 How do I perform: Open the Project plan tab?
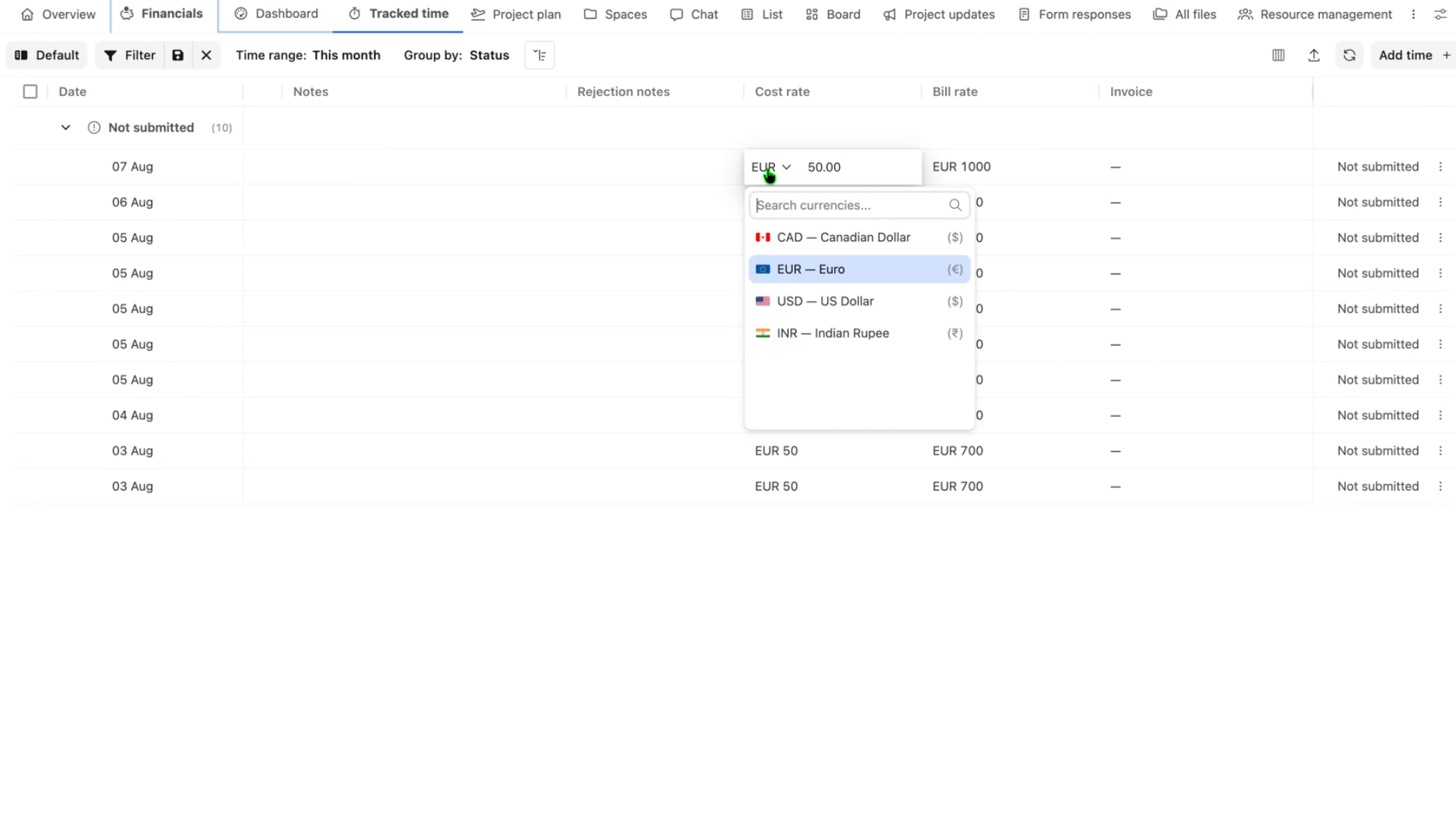click(516, 14)
